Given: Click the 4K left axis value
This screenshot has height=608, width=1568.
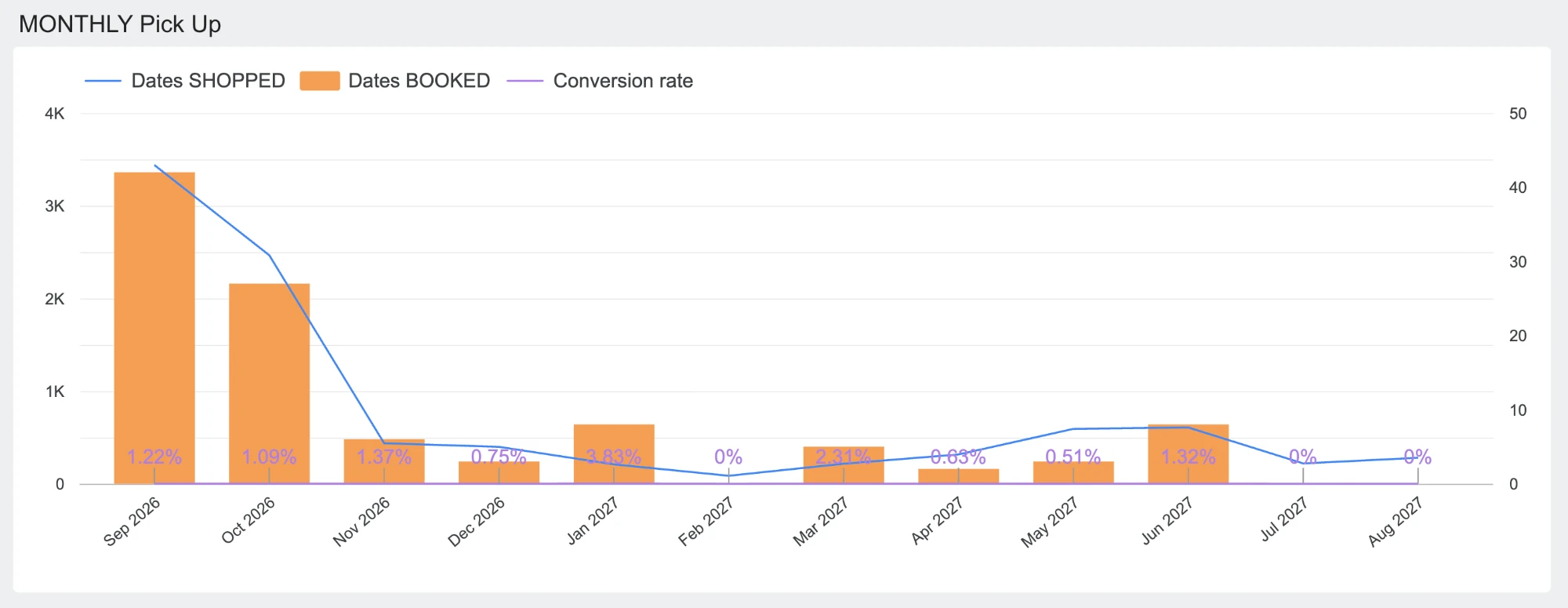Looking at the screenshot, I should click(x=55, y=114).
